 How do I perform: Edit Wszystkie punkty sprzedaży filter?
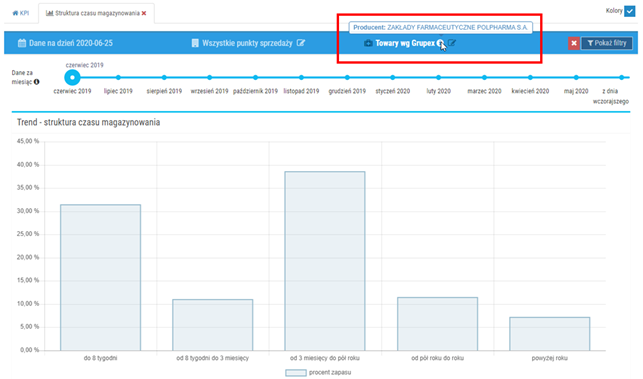(301, 43)
